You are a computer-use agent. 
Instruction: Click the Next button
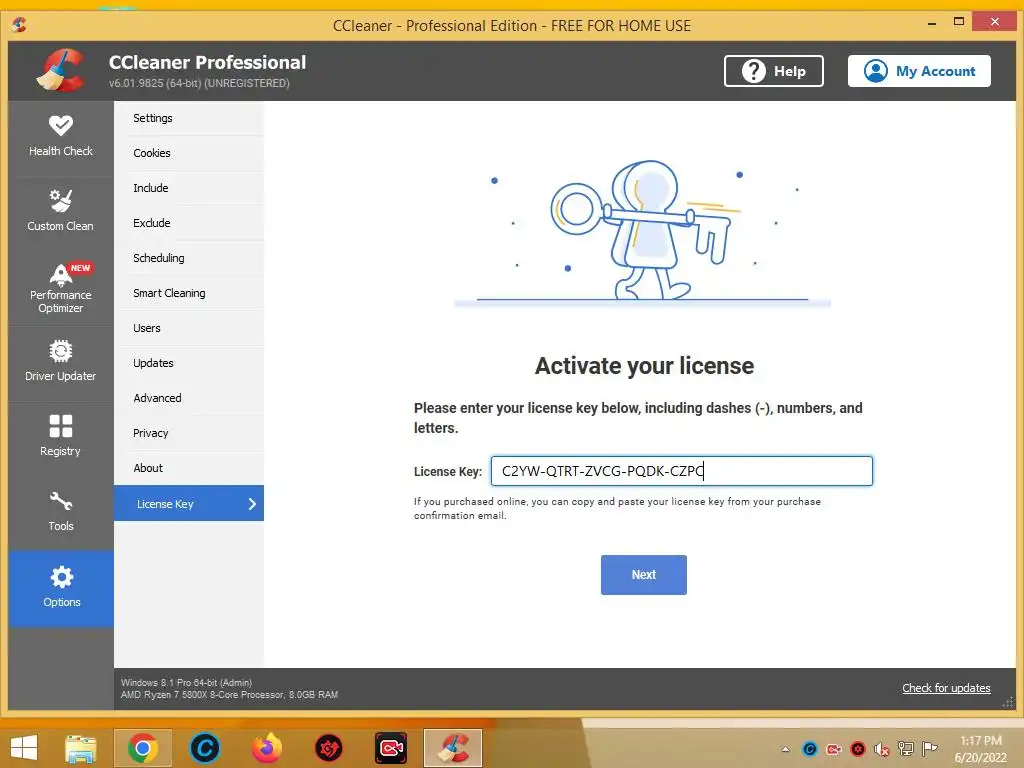643,575
